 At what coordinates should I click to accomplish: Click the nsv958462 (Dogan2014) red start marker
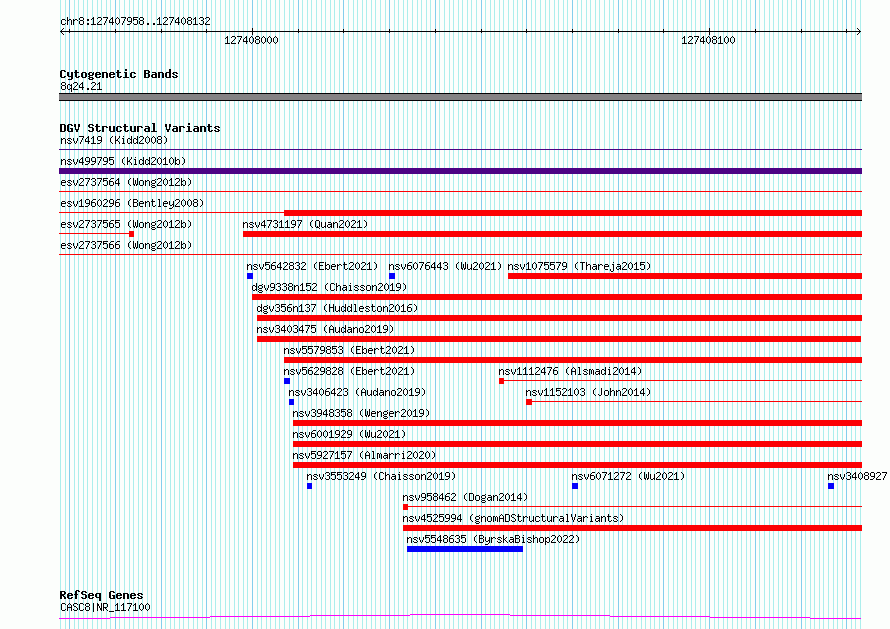pyautogui.click(x=405, y=507)
